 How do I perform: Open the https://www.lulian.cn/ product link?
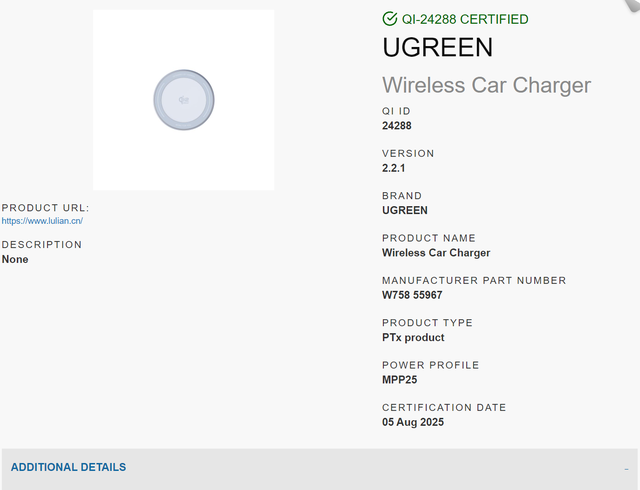point(42,221)
